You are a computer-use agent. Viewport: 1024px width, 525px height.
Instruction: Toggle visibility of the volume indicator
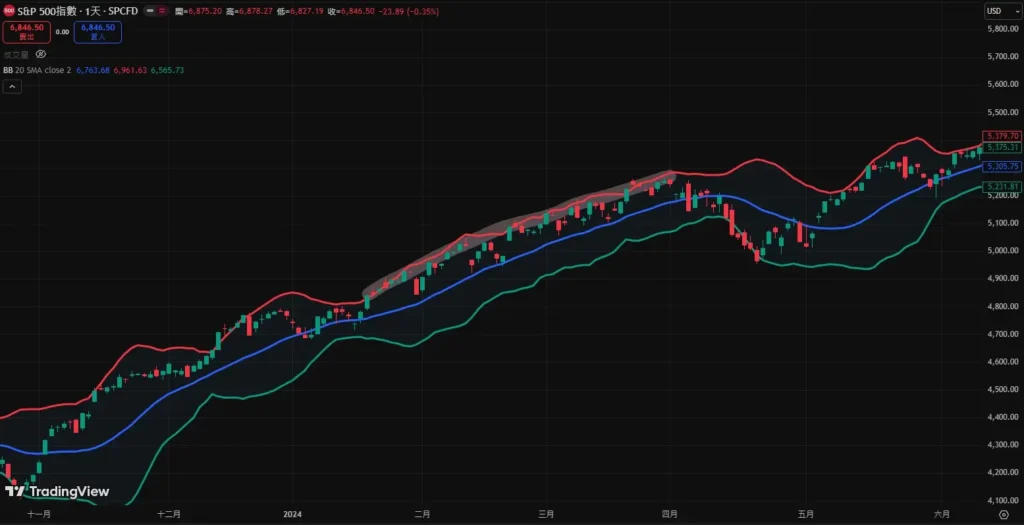(x=41, y=54)
